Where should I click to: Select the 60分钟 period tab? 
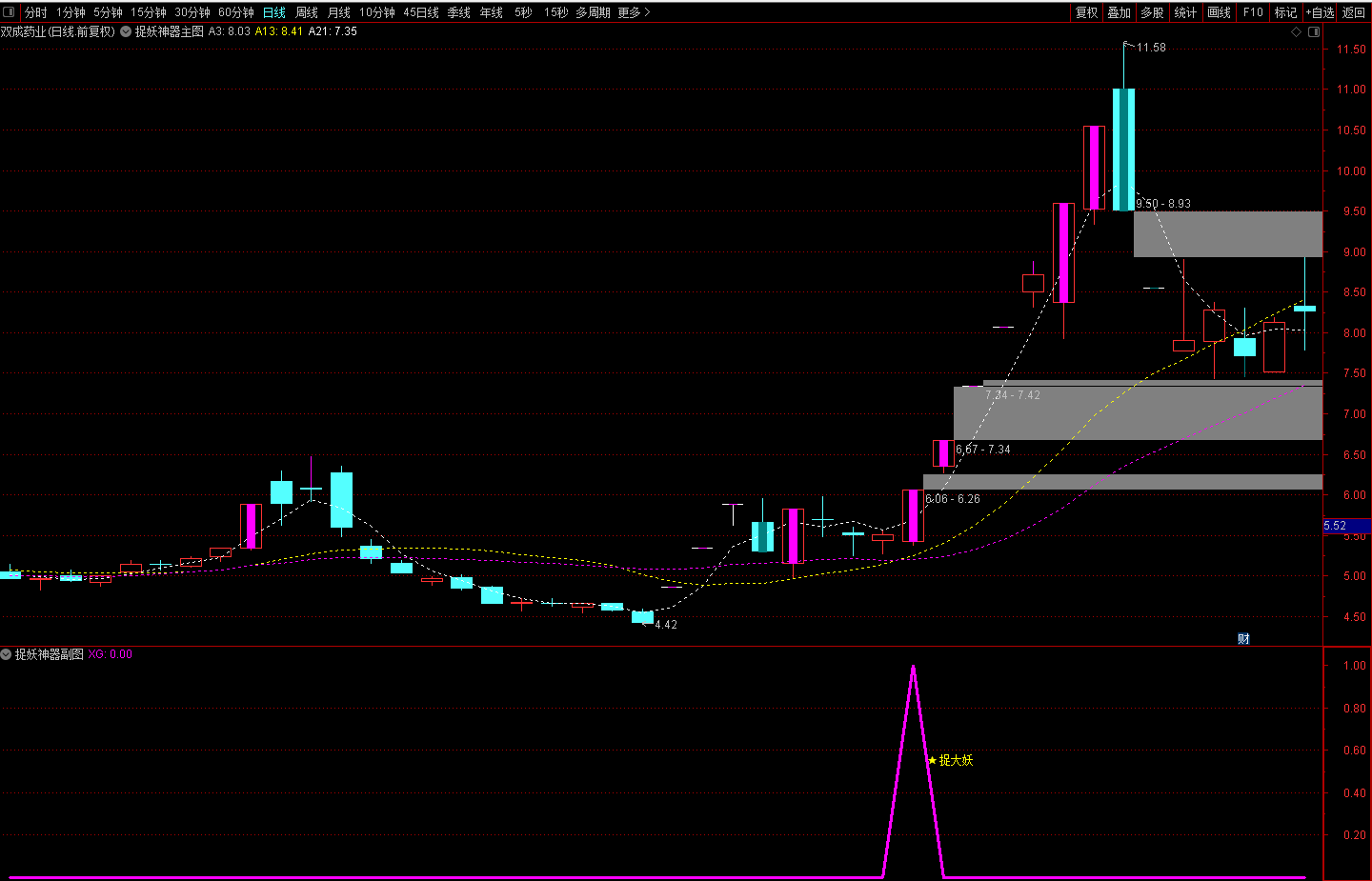pos(236,12)
